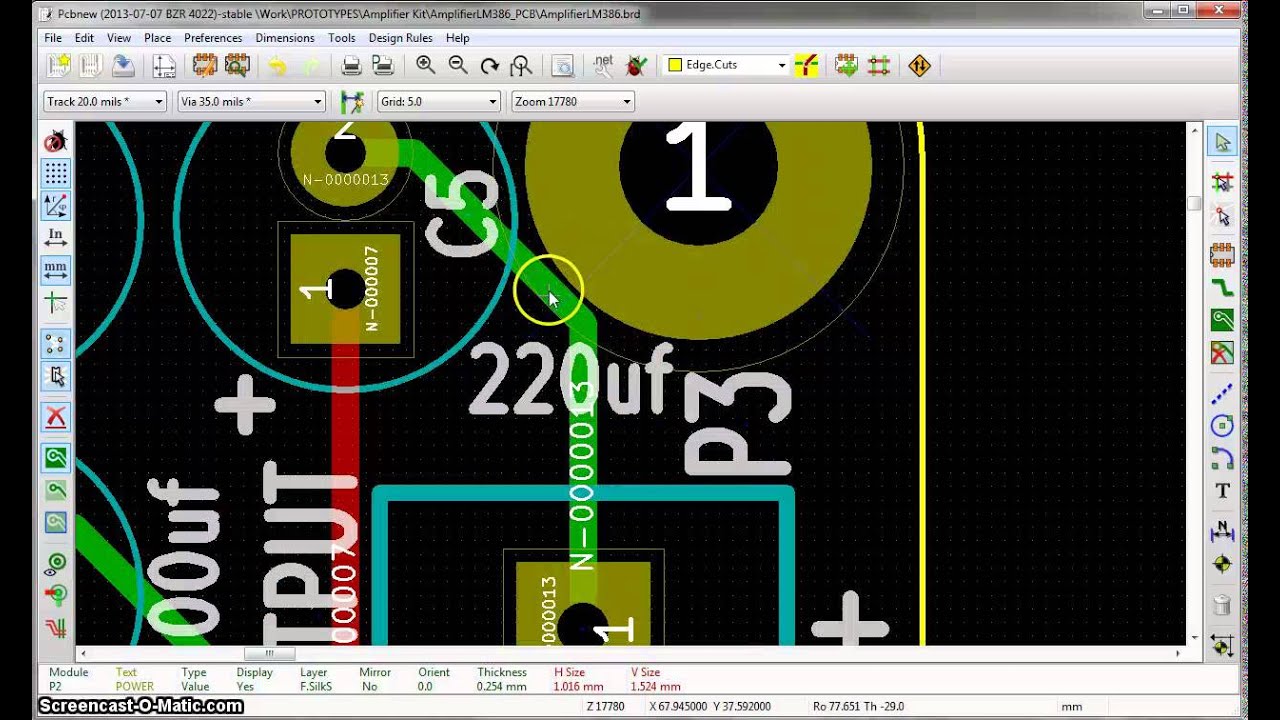Open the File menu
The image size is (1280, 720).
tap(53, 38)
